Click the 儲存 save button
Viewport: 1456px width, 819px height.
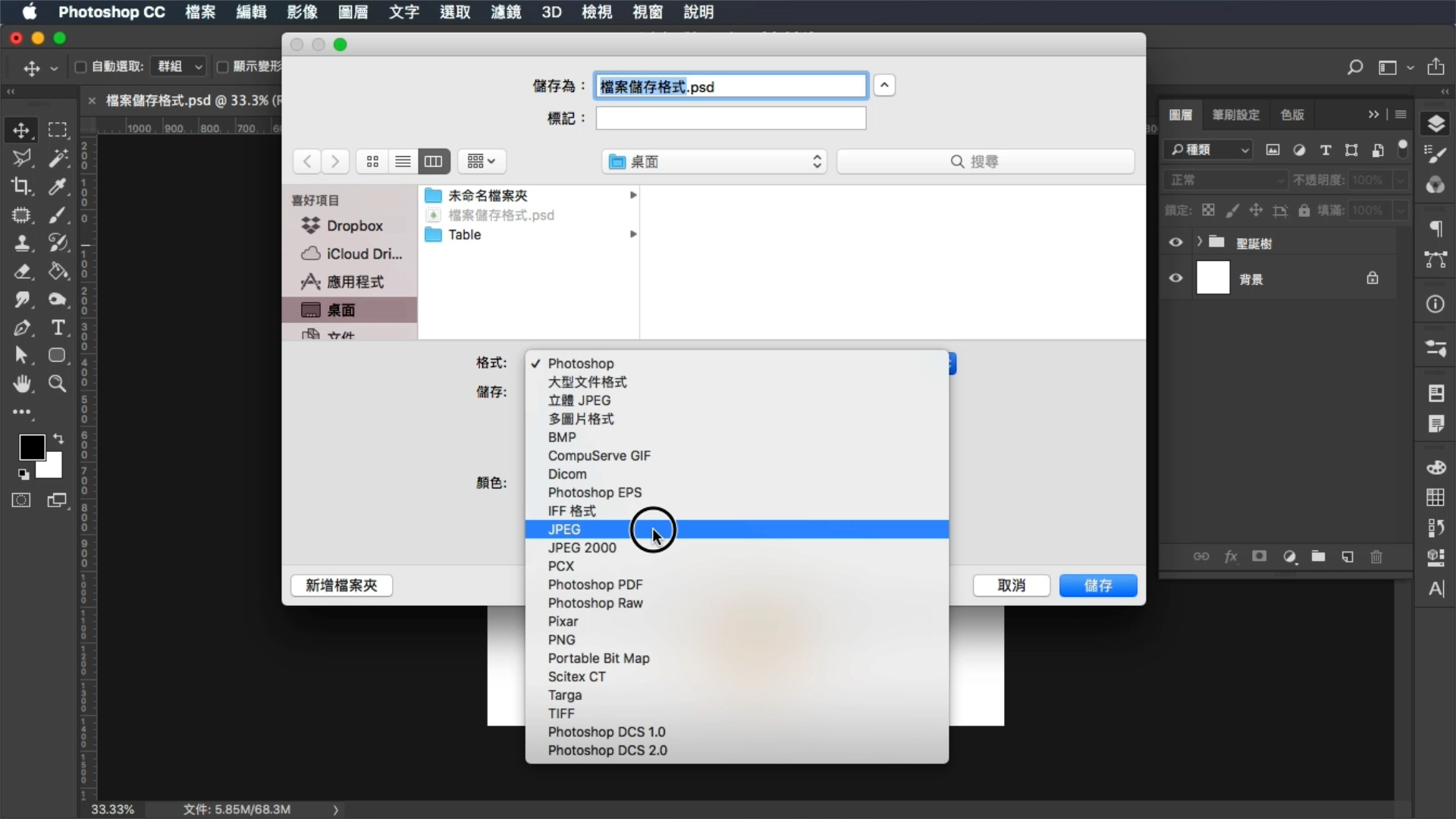tap(1098, 585)
